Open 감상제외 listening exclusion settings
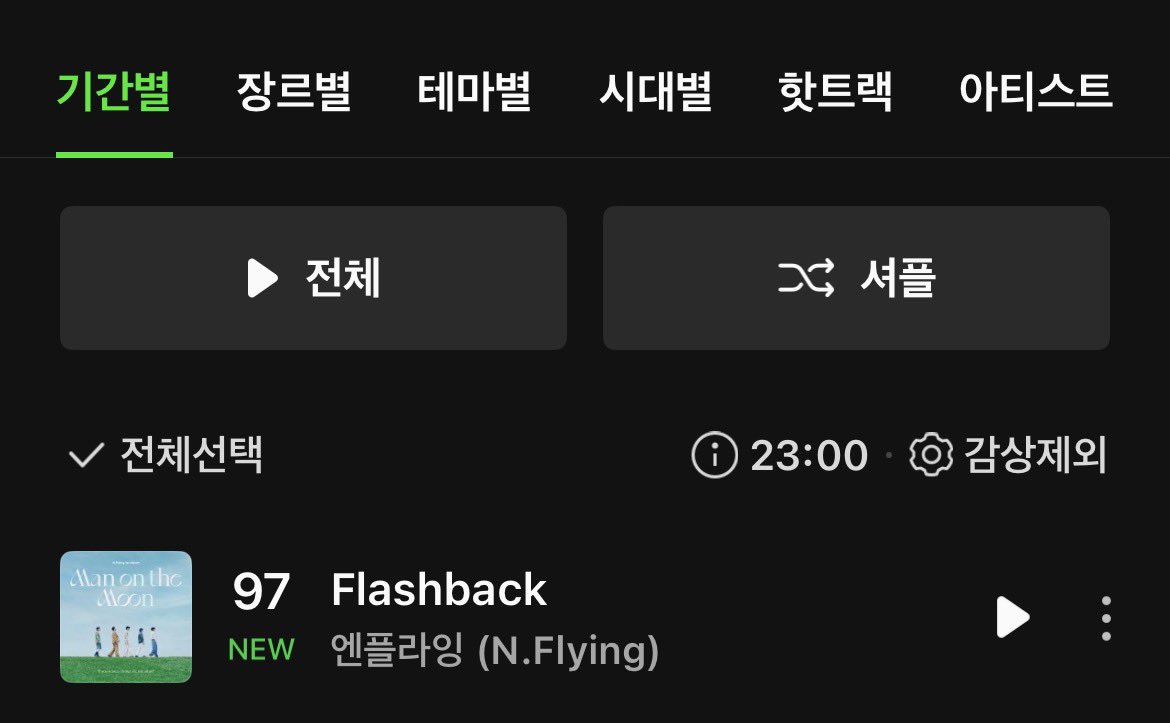Screen dimensions: 1170x723 [1035, 454]
